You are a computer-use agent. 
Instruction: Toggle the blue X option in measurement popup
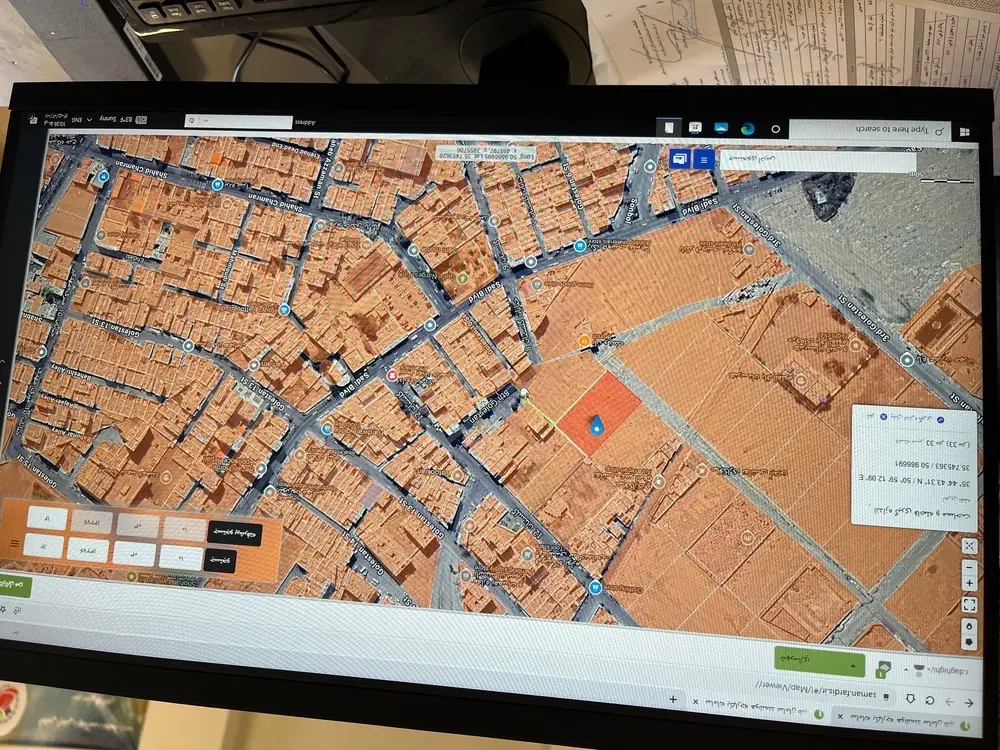click(883, 417)
